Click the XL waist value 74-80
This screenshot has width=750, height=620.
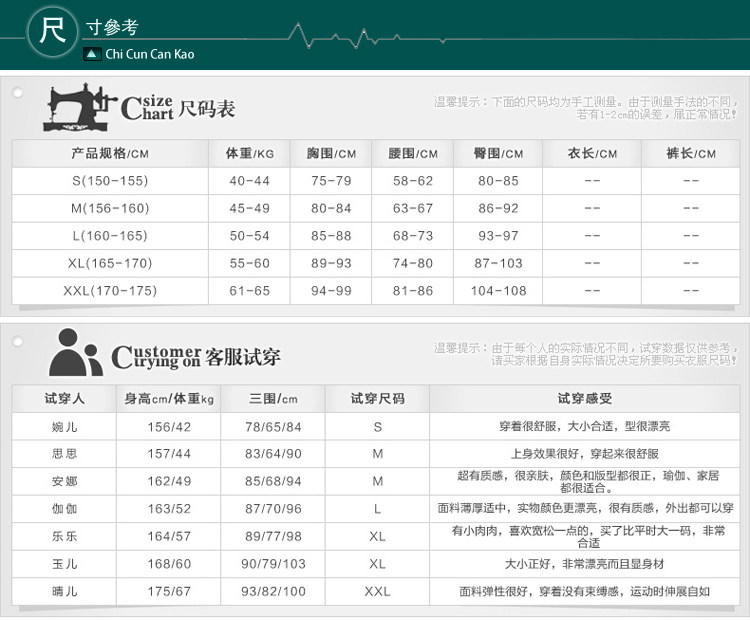pos(413,263)
